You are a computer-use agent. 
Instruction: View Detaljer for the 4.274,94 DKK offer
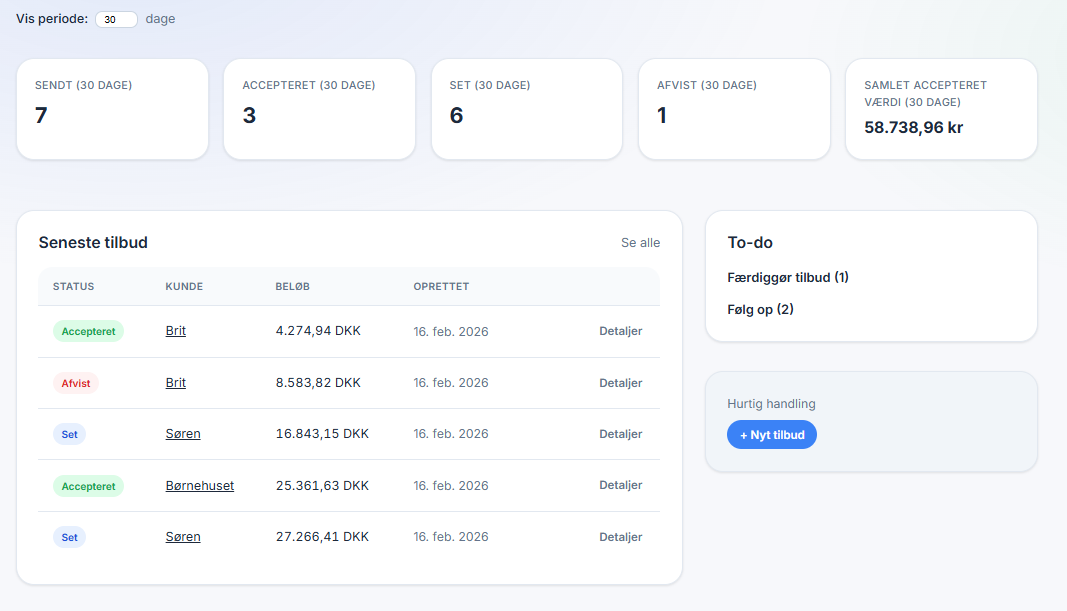620,331
